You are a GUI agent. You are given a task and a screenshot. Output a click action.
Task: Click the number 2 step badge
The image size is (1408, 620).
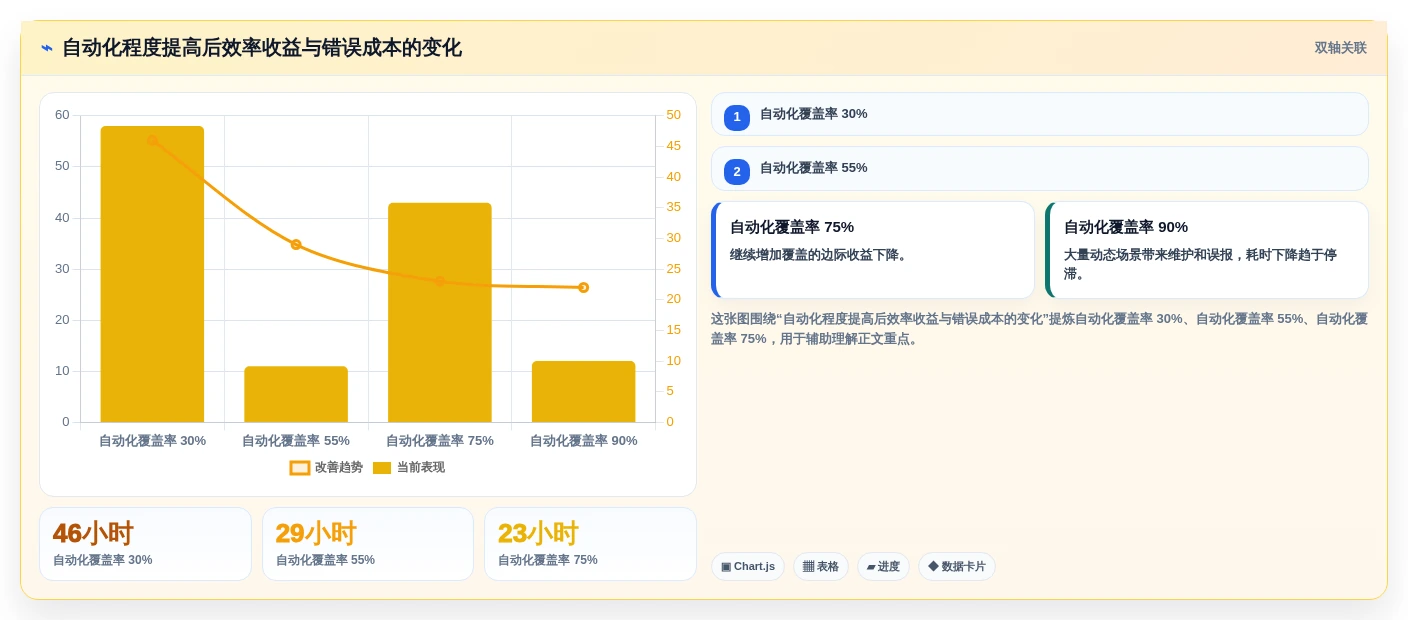click(737, 172)
